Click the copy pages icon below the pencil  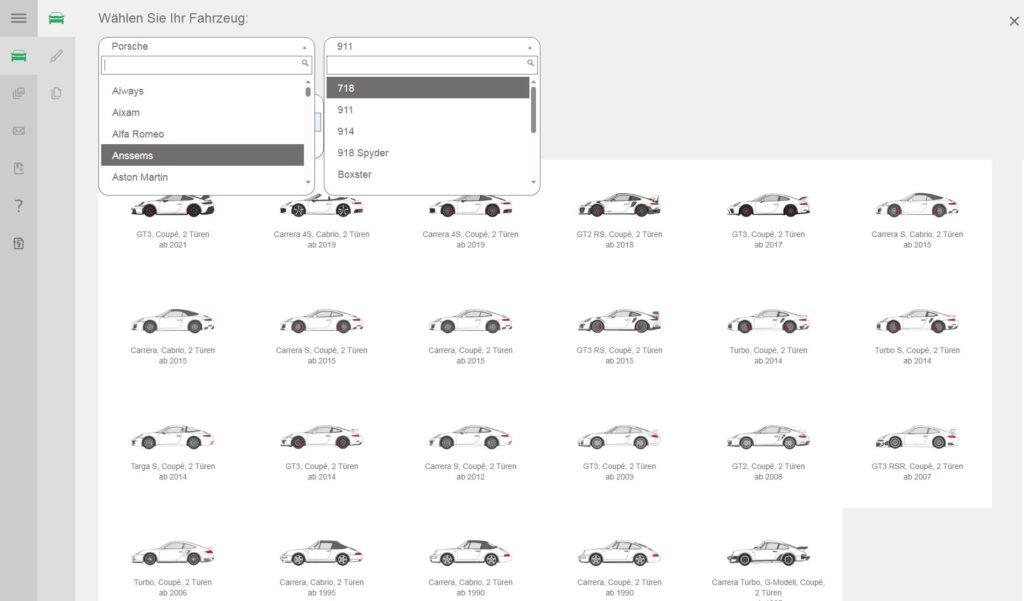coord(56,93)
